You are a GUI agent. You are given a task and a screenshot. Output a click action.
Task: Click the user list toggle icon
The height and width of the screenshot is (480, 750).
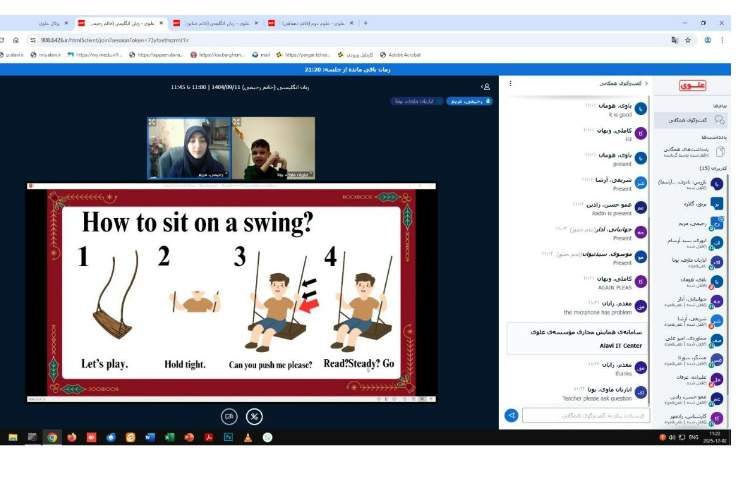point(485,87)
